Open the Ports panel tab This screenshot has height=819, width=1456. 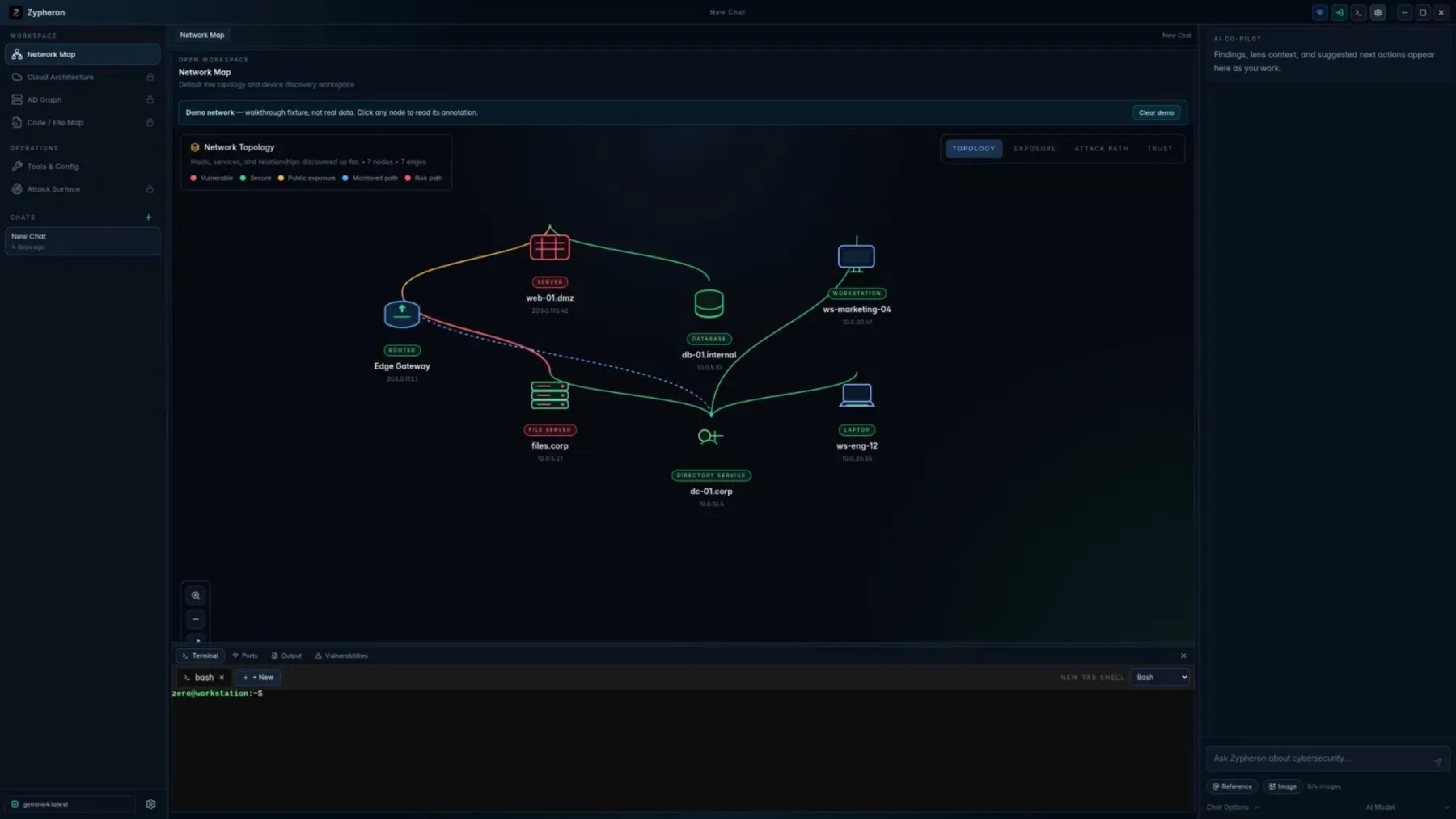coord(244,656)
